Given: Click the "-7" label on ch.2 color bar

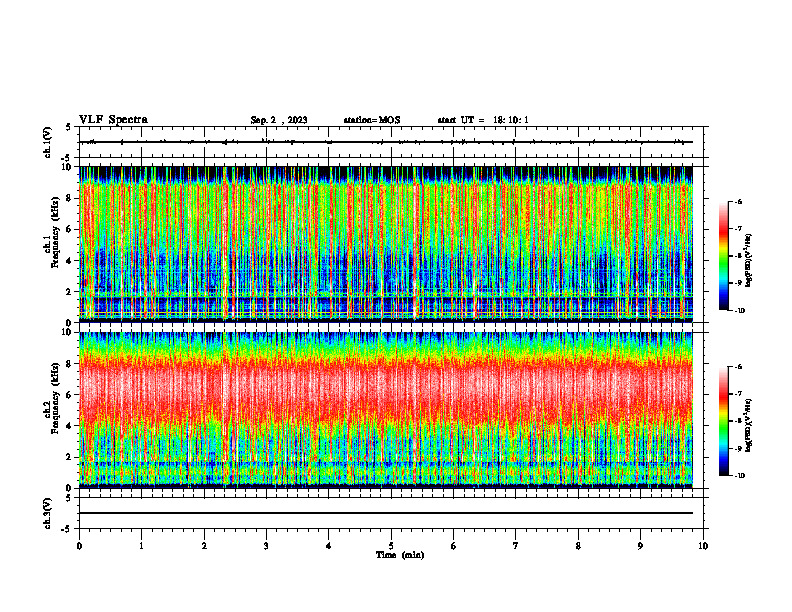Looking at the screenshot, I should [739, 394].
